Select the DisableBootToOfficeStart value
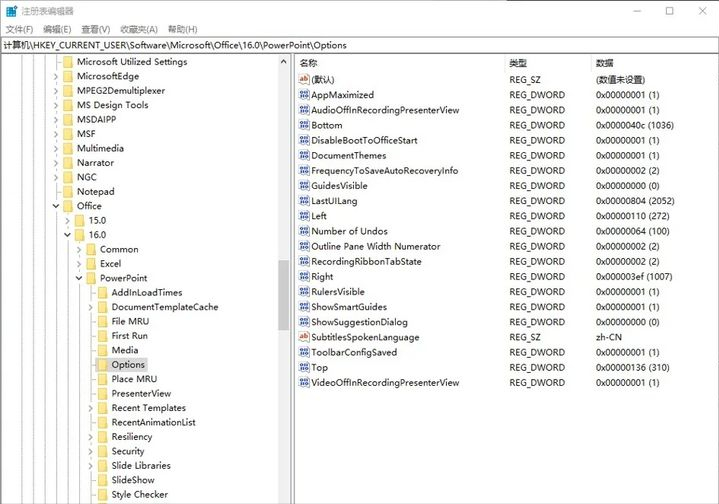 (x=364, y=140)
